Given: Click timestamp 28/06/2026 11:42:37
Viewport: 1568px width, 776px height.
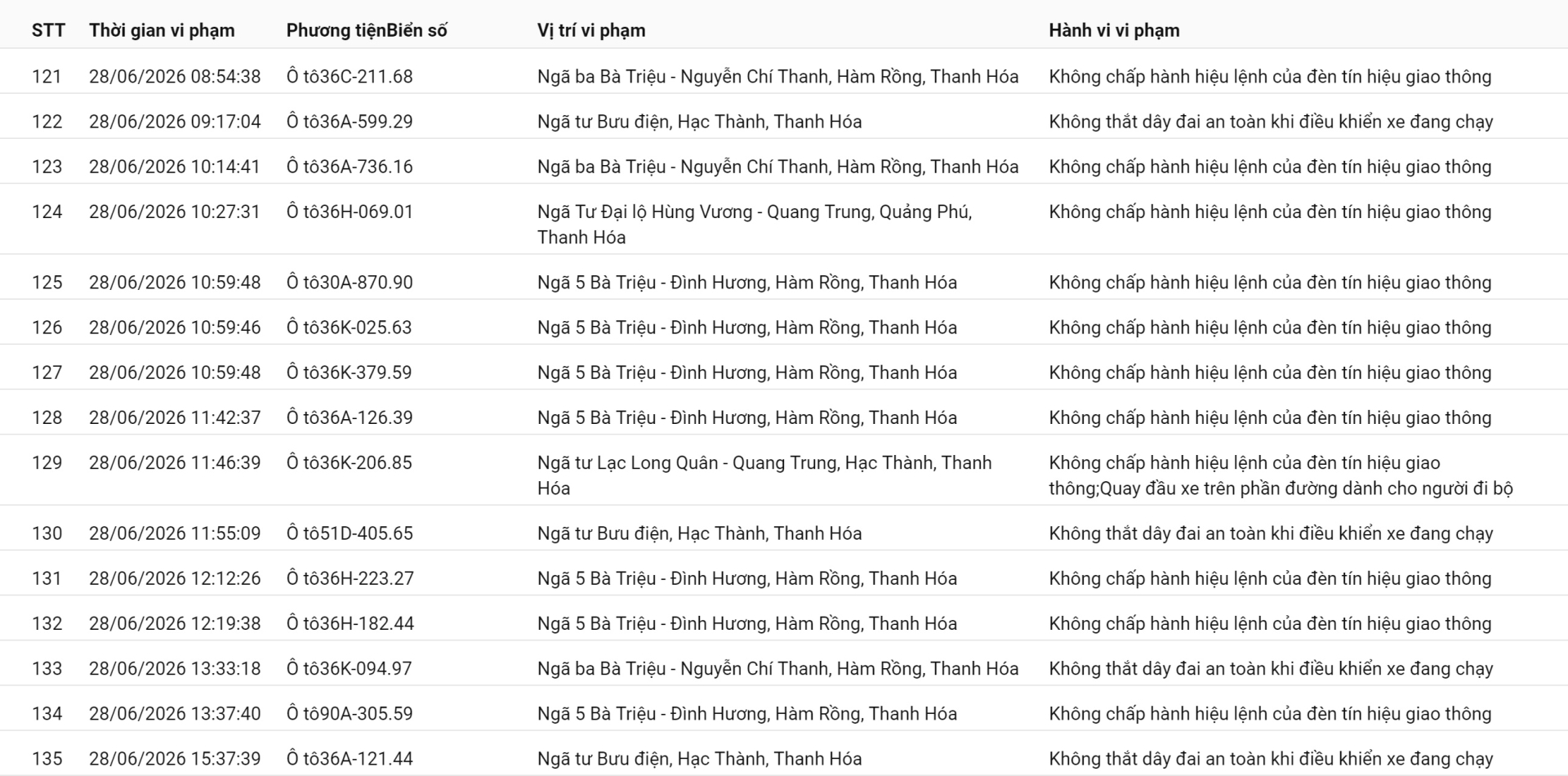Looking at the screenshot, I should 175,417.
